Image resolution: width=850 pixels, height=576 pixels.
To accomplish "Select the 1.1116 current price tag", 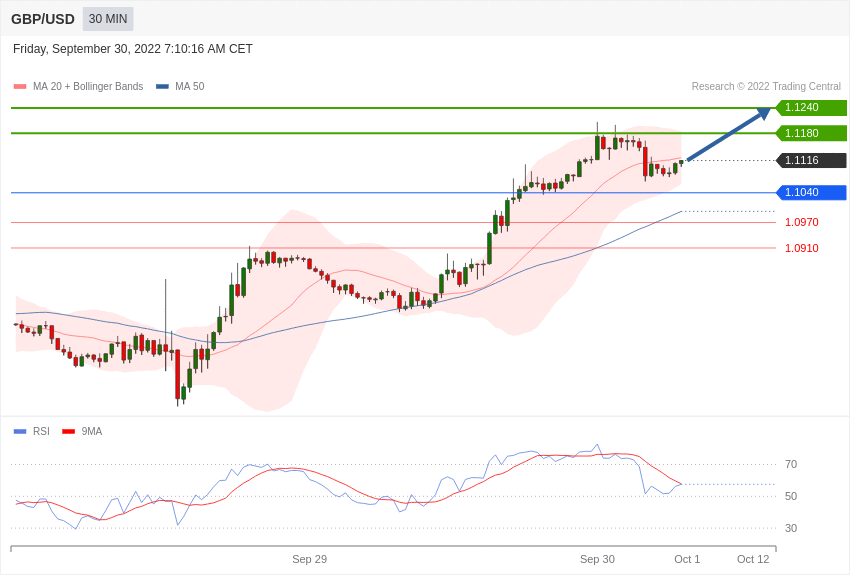I will pyautogui.click(x=811, y=160).
